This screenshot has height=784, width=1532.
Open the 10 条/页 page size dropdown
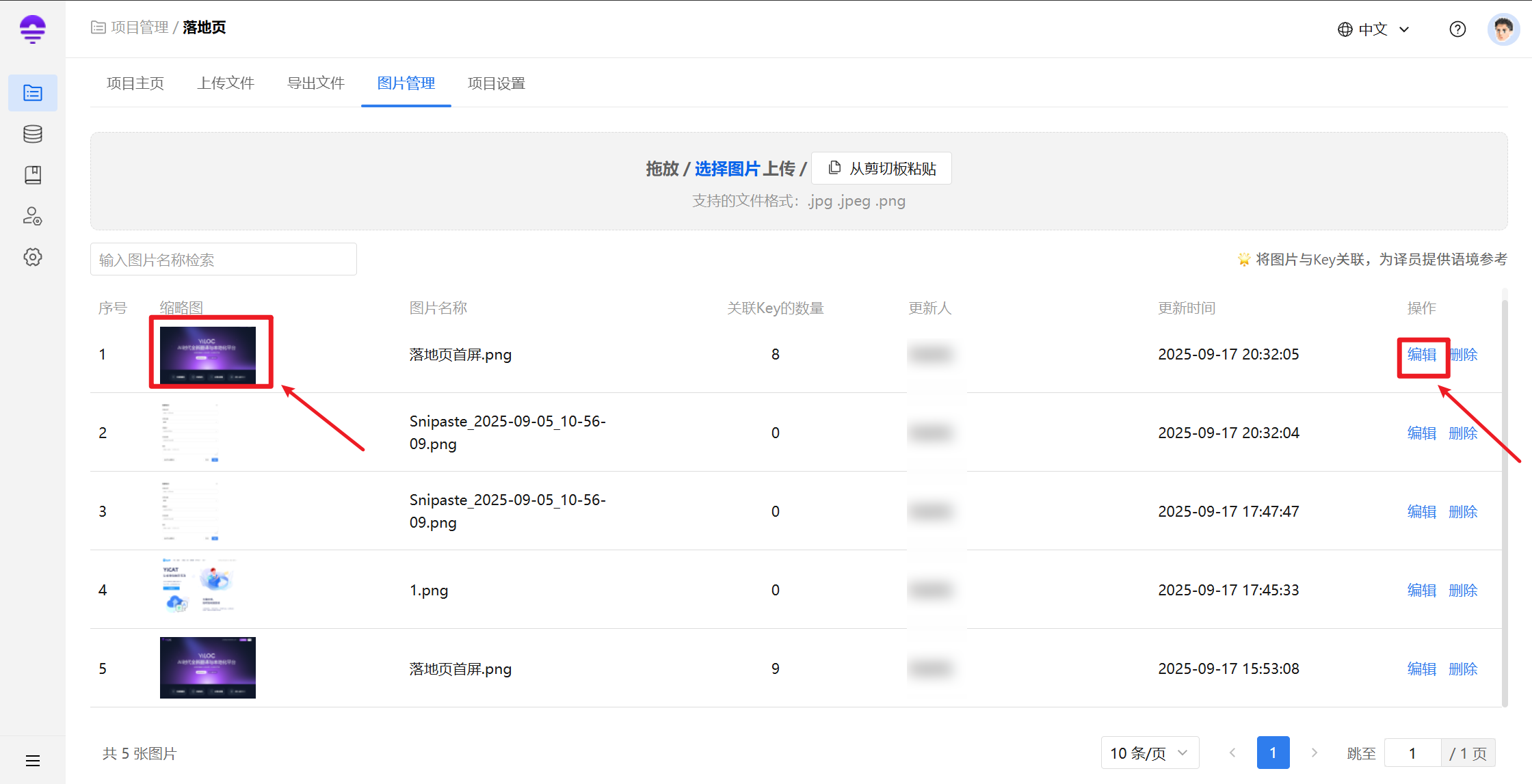point(1149,753)
